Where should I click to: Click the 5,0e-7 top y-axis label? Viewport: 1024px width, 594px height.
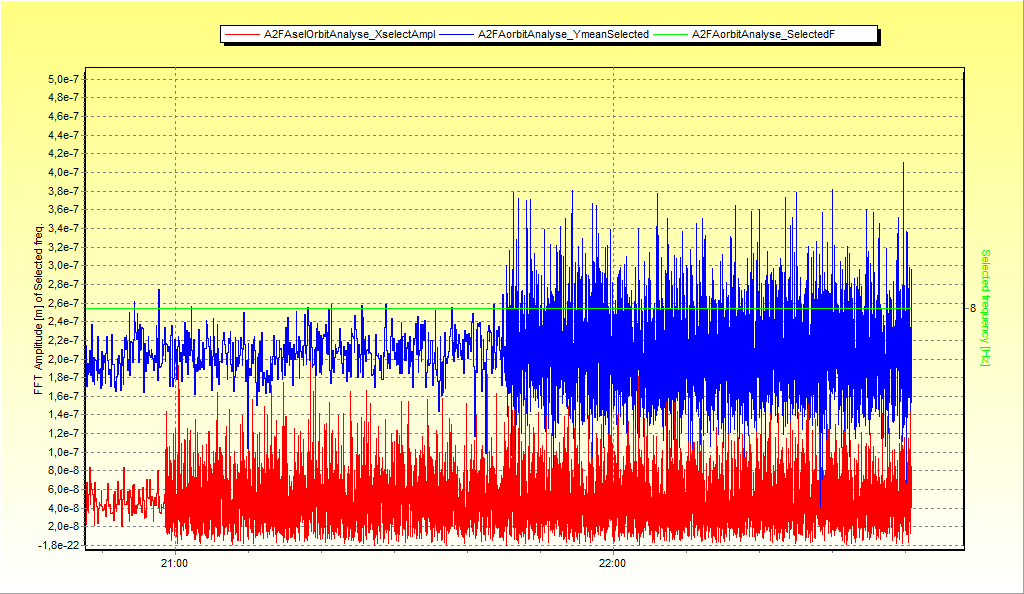tap(65, 79)
